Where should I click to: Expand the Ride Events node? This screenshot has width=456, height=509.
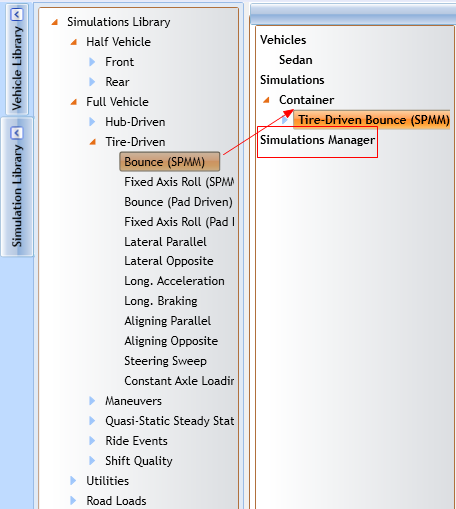[92, 441]
